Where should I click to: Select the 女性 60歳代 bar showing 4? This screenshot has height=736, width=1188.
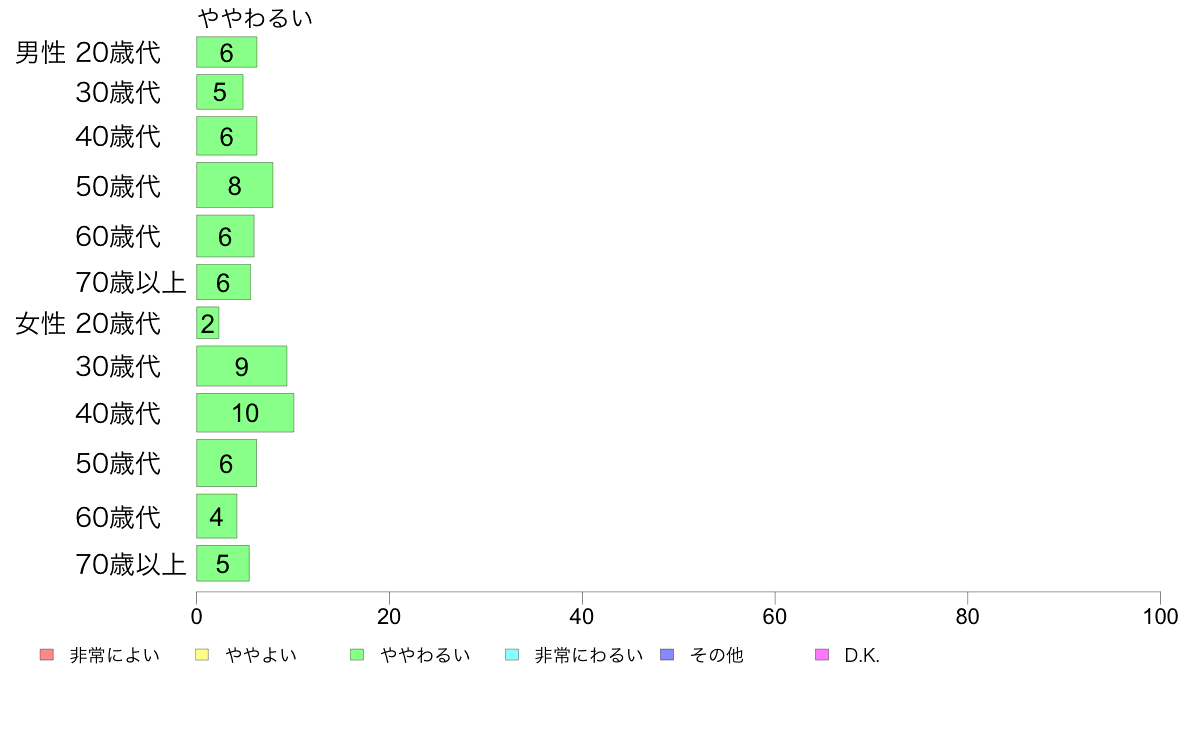(x=217, y=516)
